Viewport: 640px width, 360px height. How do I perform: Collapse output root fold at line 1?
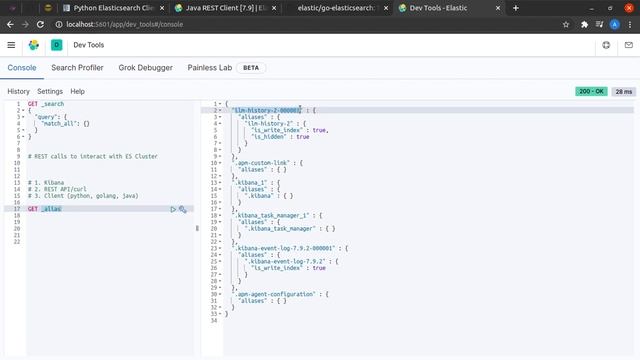click(x=220, y=104)
